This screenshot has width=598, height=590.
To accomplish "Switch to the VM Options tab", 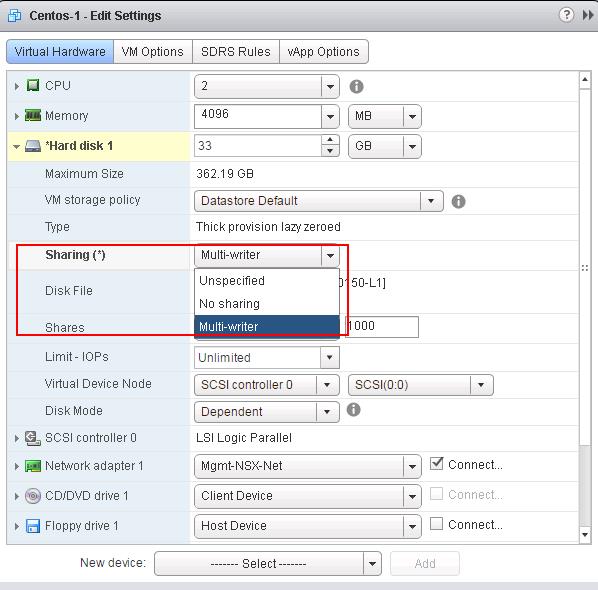I will click(153, 51).
